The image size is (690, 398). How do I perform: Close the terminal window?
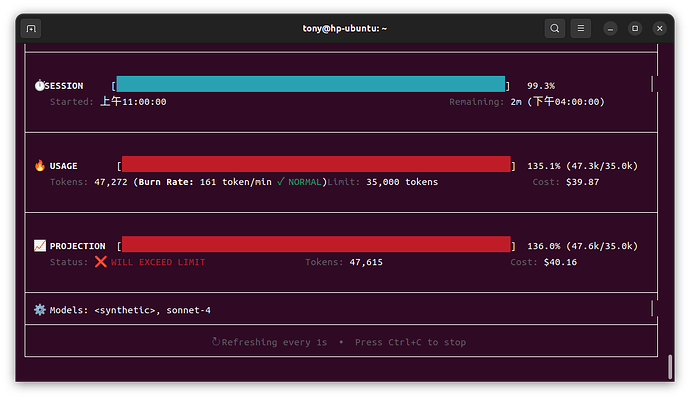point(660,29)
